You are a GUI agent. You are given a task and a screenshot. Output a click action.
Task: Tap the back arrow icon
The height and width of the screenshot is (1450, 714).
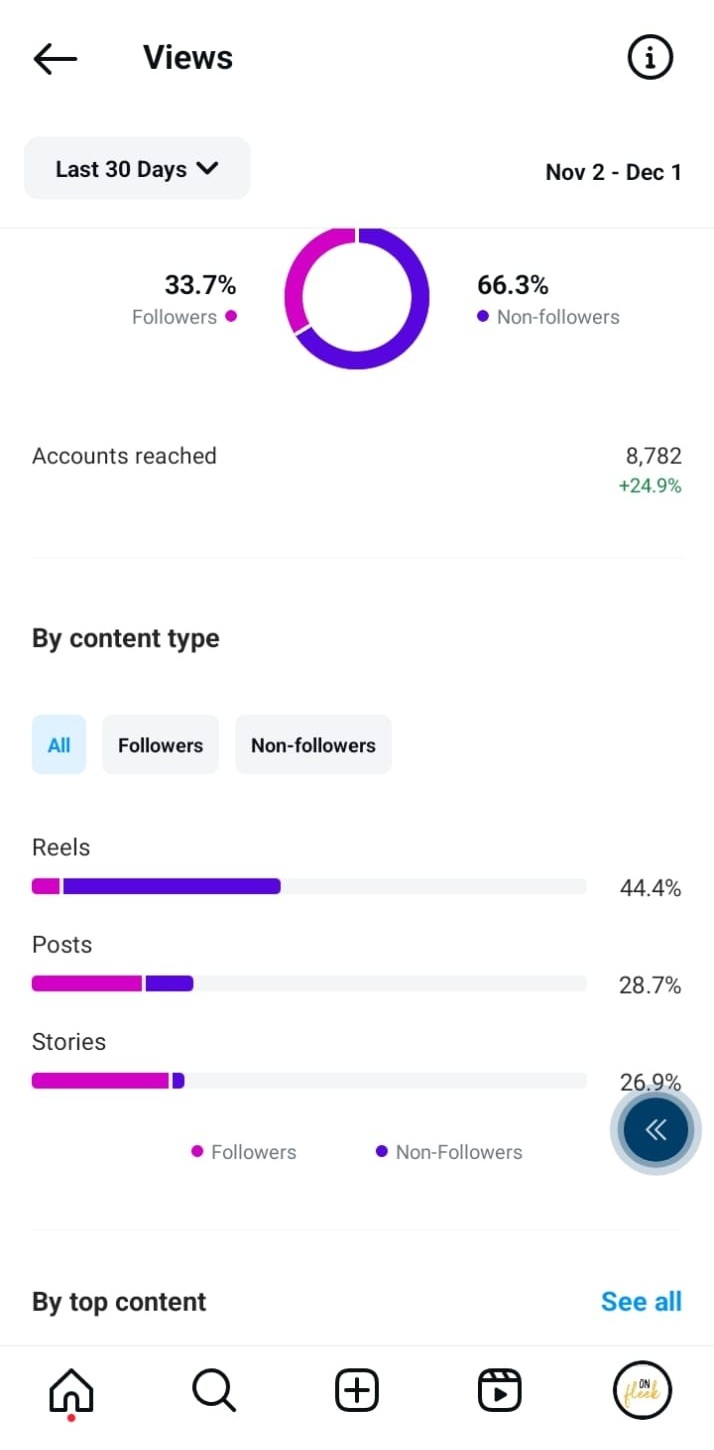click(55, 59)
